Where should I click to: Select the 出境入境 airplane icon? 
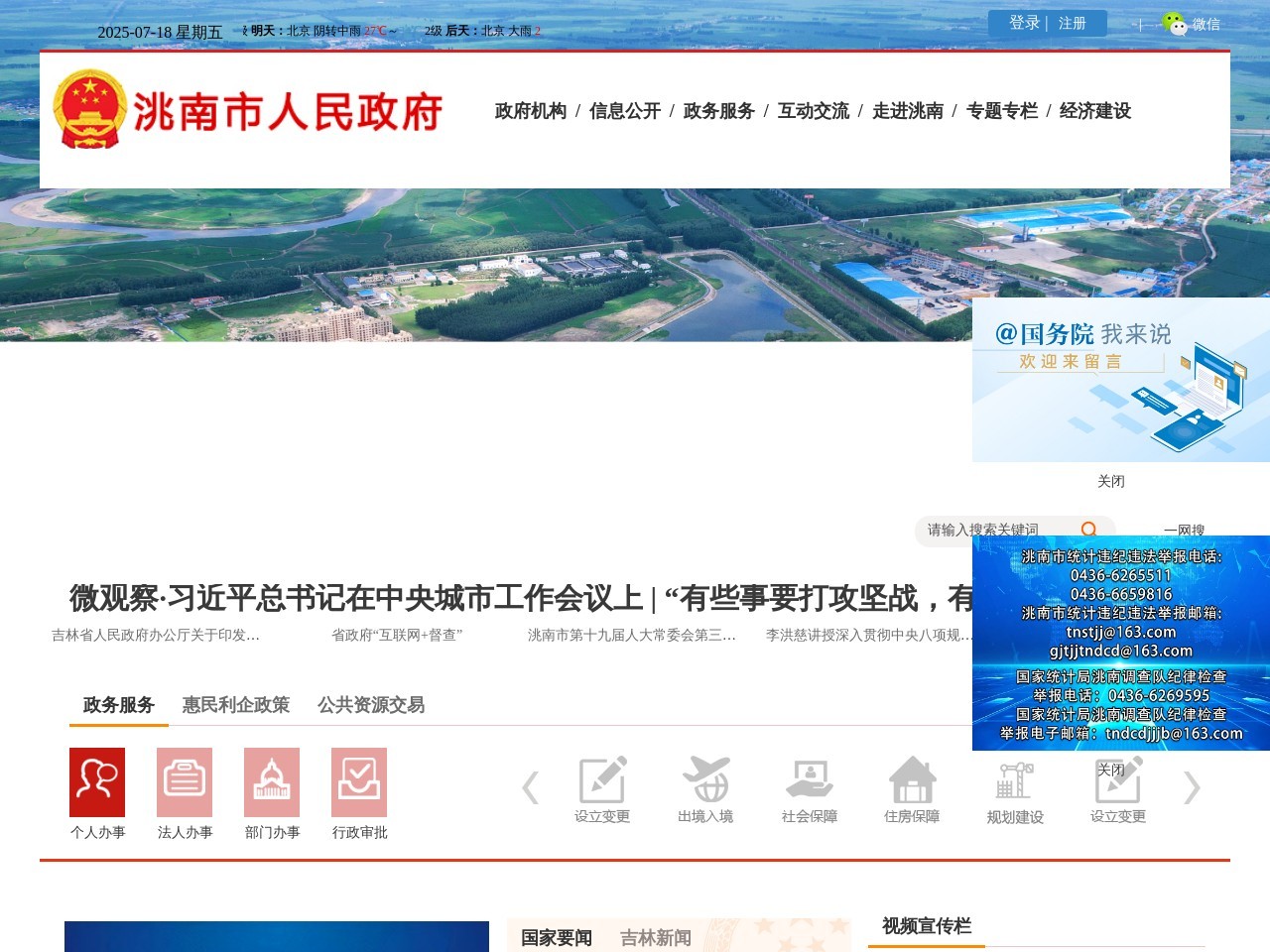coord(705,790)
